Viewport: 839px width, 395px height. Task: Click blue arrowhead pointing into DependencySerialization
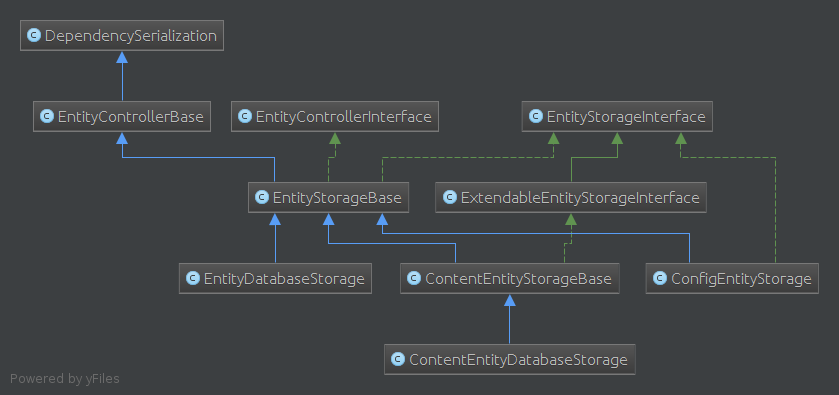click(x=122, y=57)
